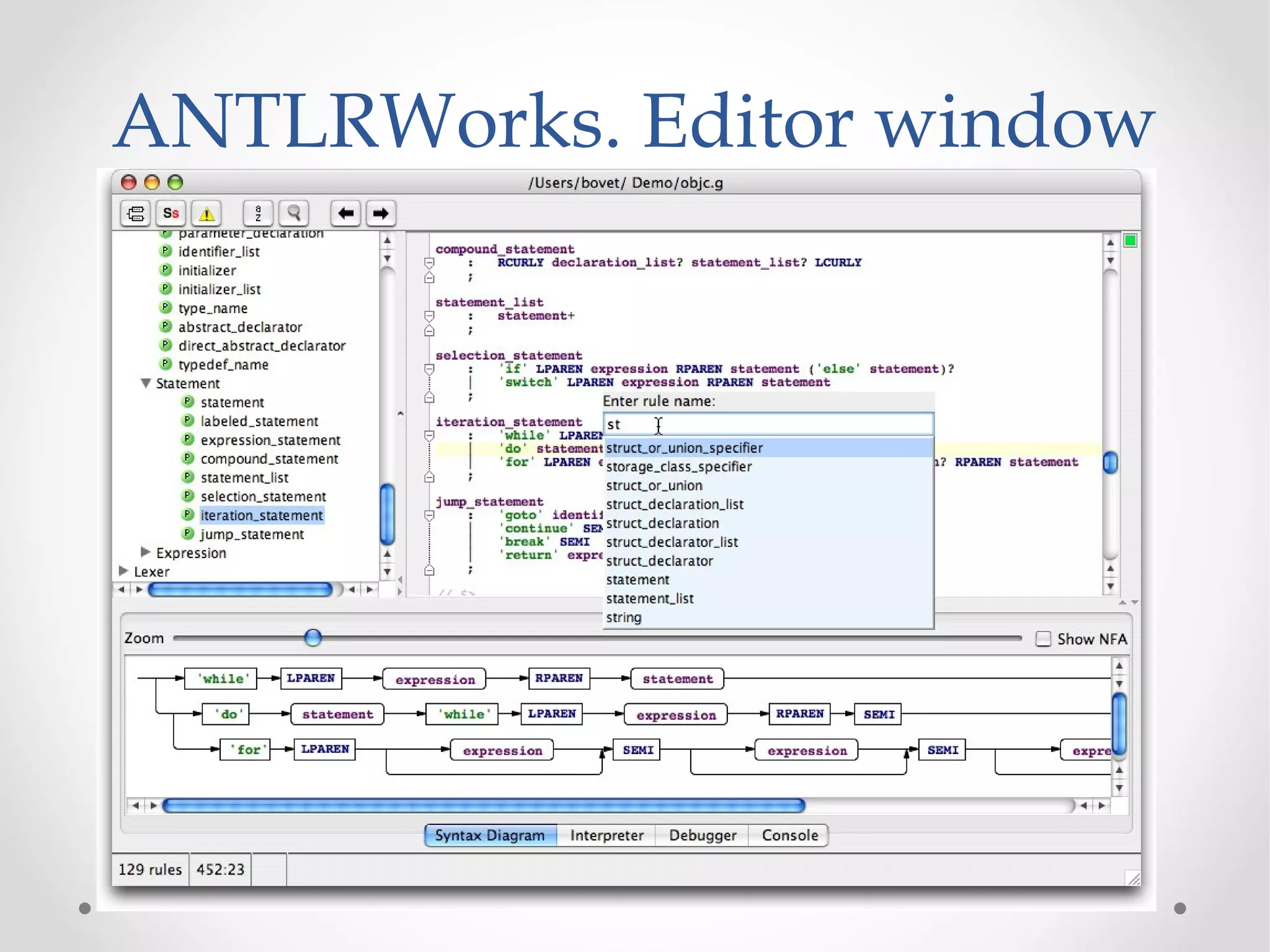Click the "452:23" cursor position status entry
Image resolution: width=1270 pixels, height=952 pixels.
point(220,870)
